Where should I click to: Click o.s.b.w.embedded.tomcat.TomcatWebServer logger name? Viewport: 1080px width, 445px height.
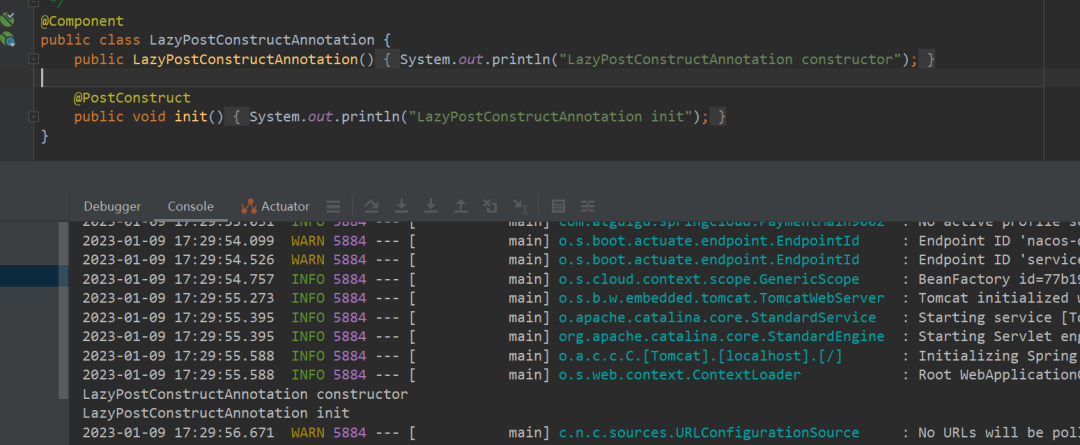721,298
